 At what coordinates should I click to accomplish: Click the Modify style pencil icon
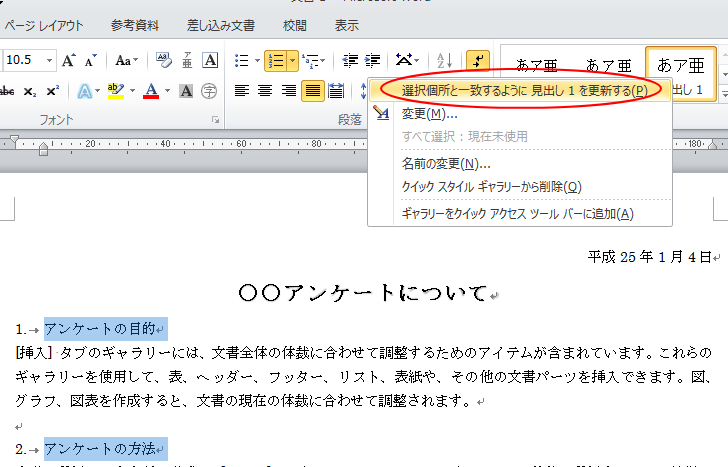pos(382,113)
